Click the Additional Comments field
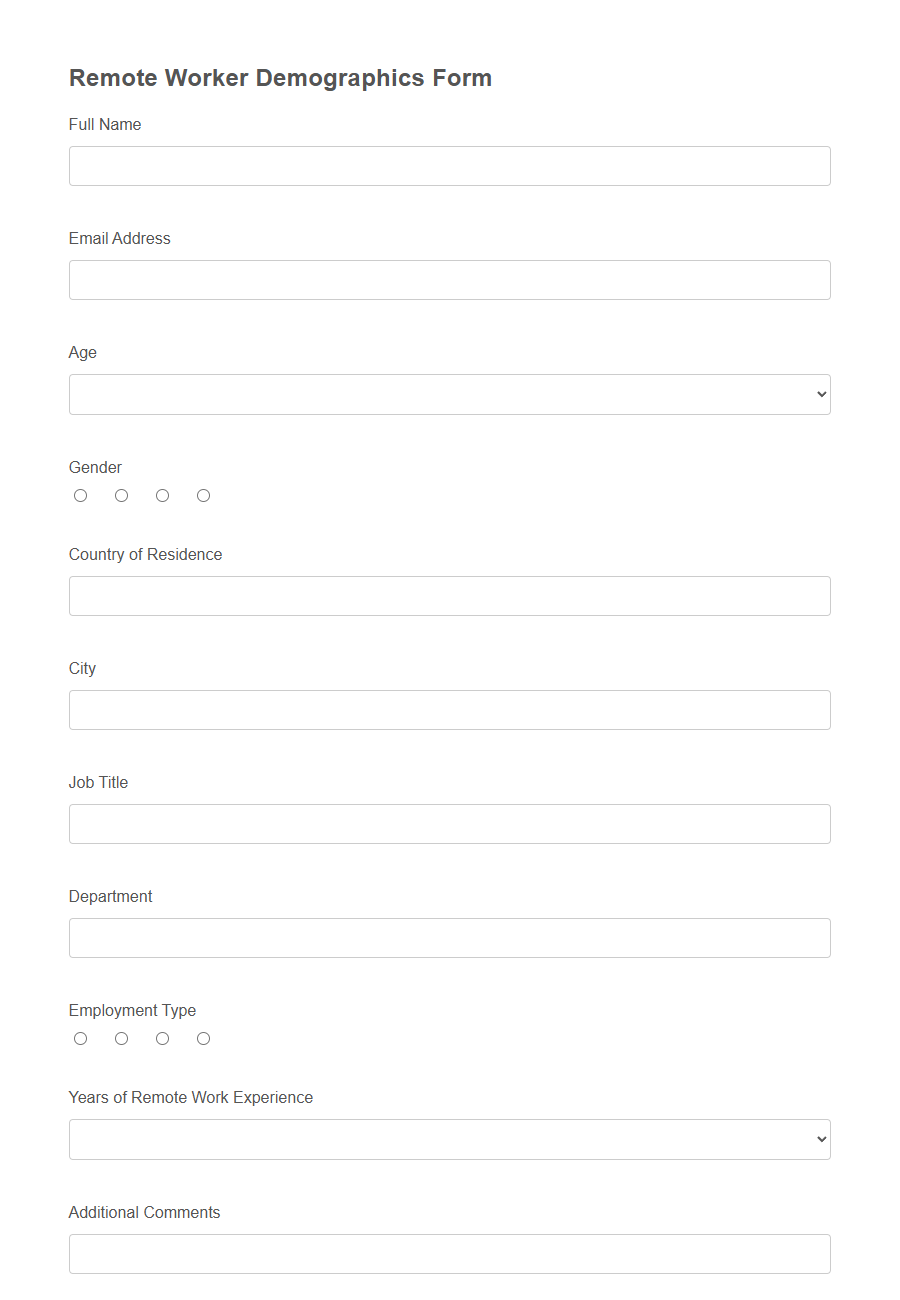This screenshot has height=1300, width=900. click(449, 1253)
